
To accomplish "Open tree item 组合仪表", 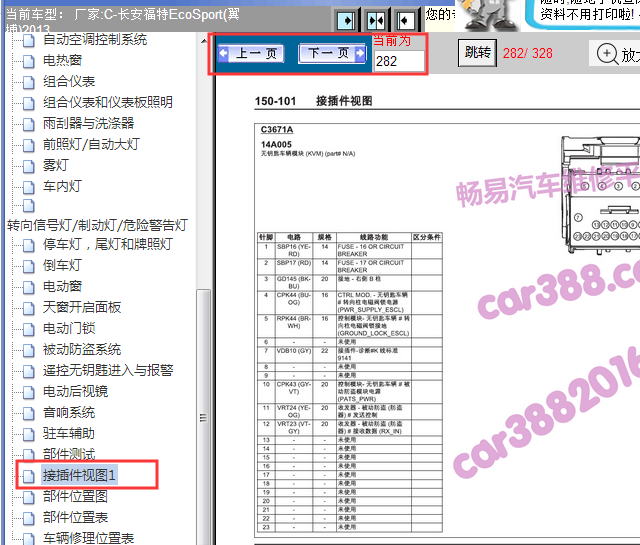I will pyautogui.click(x=69, y=82).
